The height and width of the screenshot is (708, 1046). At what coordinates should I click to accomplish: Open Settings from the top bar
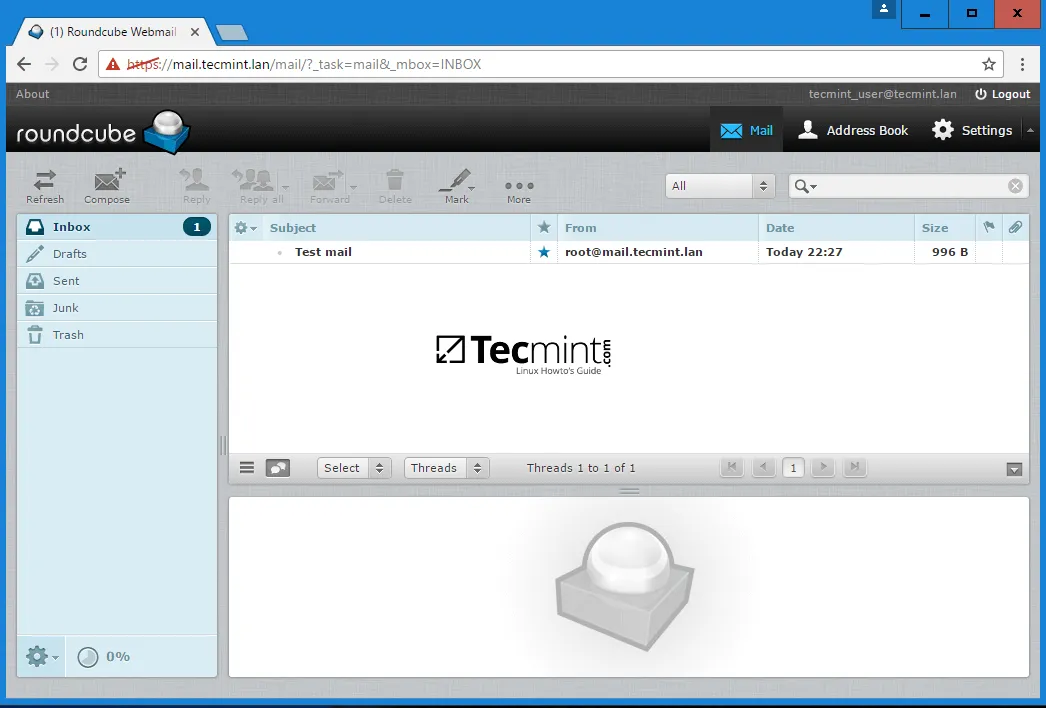tap(972, 131)
